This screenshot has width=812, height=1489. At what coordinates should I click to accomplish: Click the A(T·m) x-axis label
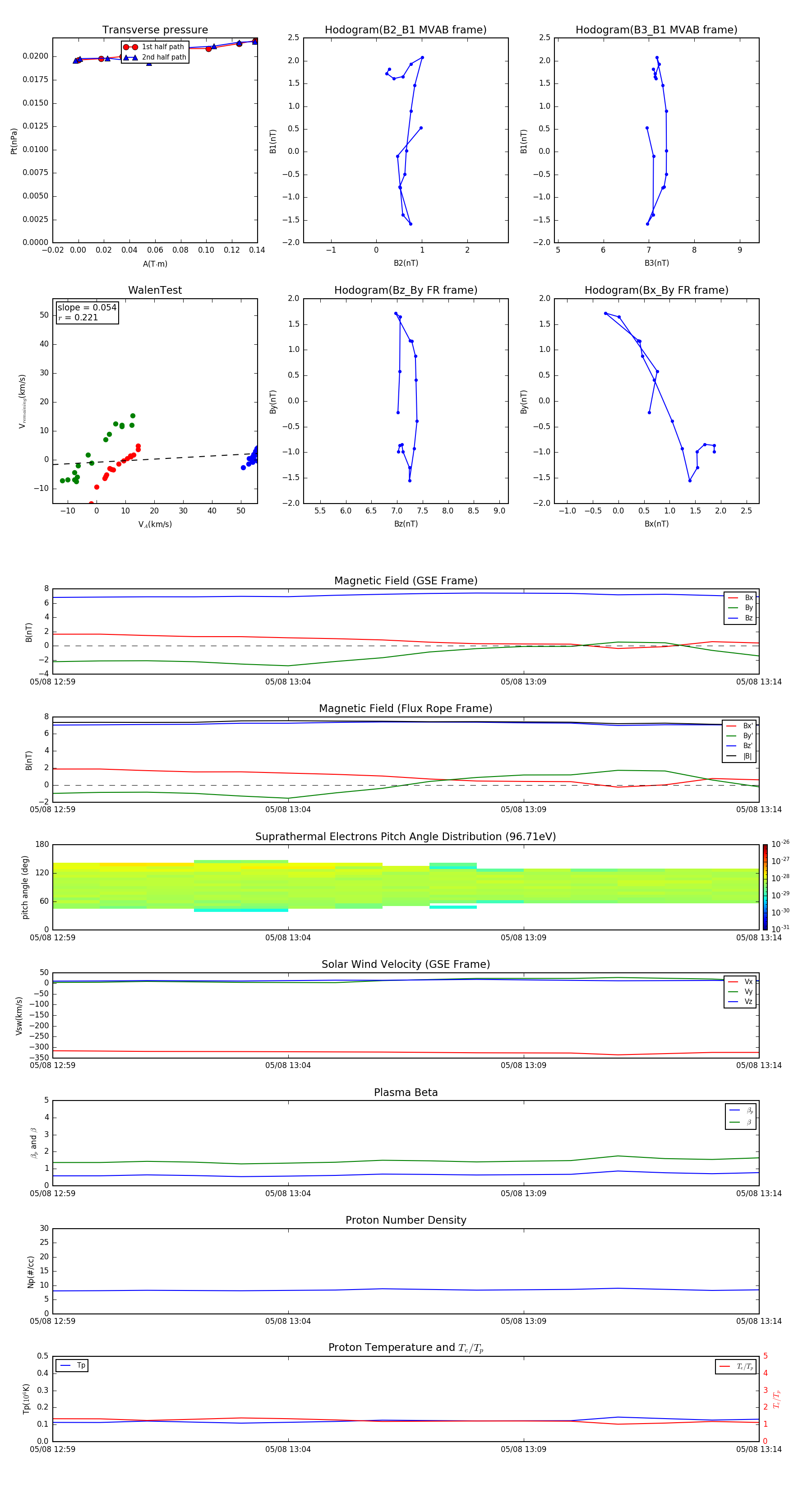click(155, 264)
